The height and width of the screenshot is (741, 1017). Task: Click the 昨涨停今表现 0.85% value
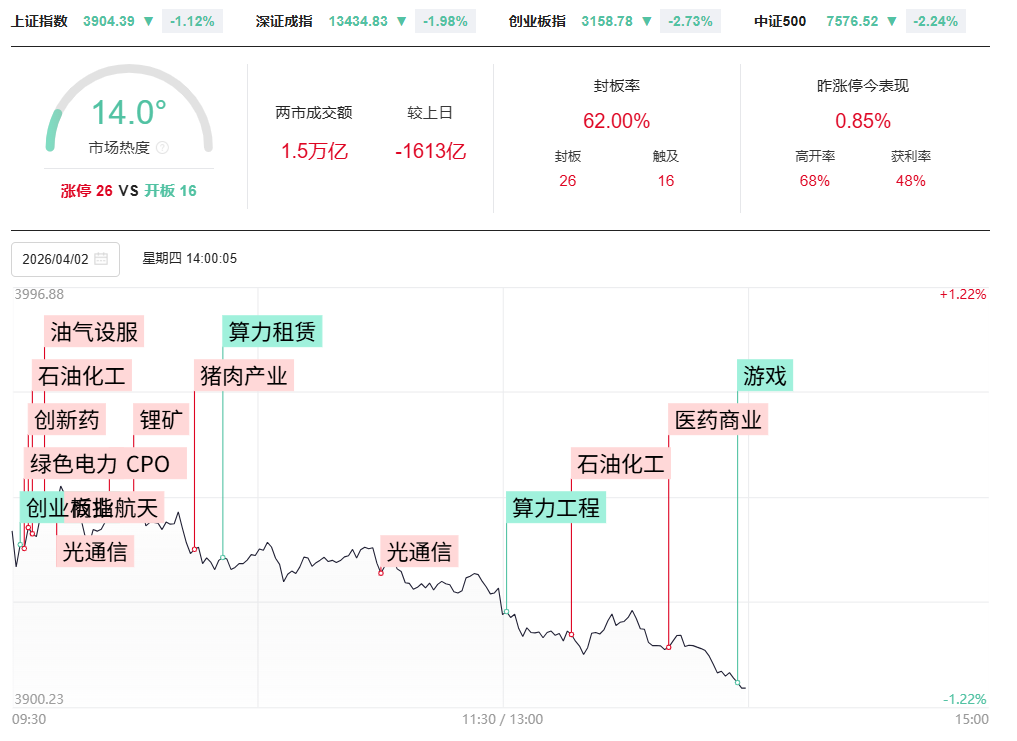pyautogui.click(x=862, y=121)
